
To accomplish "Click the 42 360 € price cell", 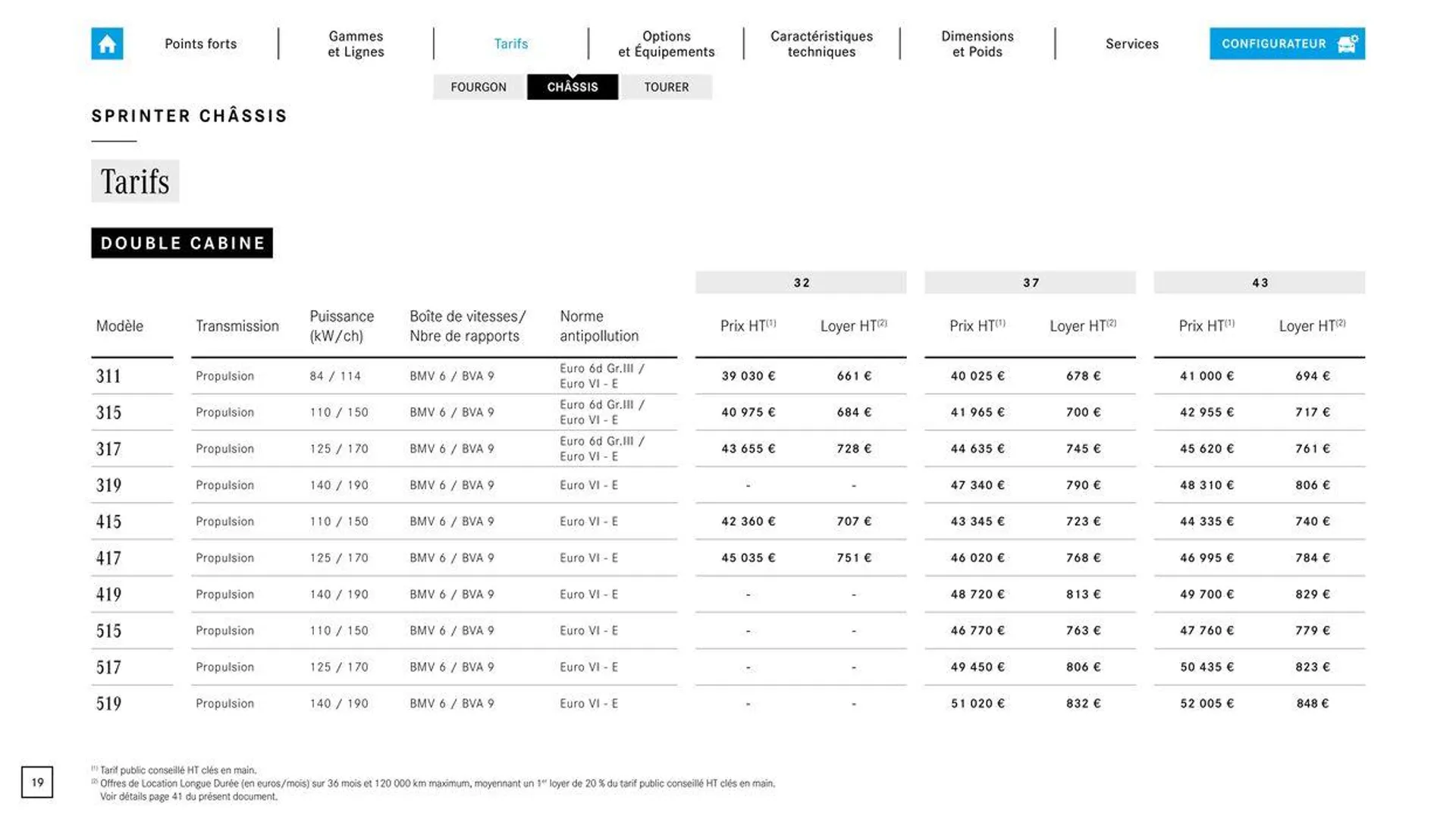I will click(748, 522).
